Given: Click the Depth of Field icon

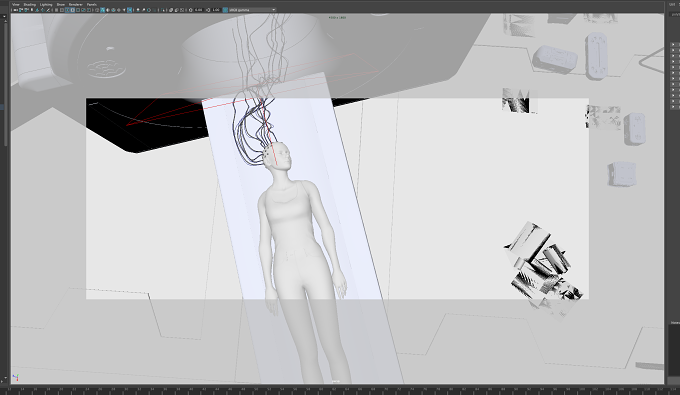Looking at the screenshot, I should [x=154, y=10].
